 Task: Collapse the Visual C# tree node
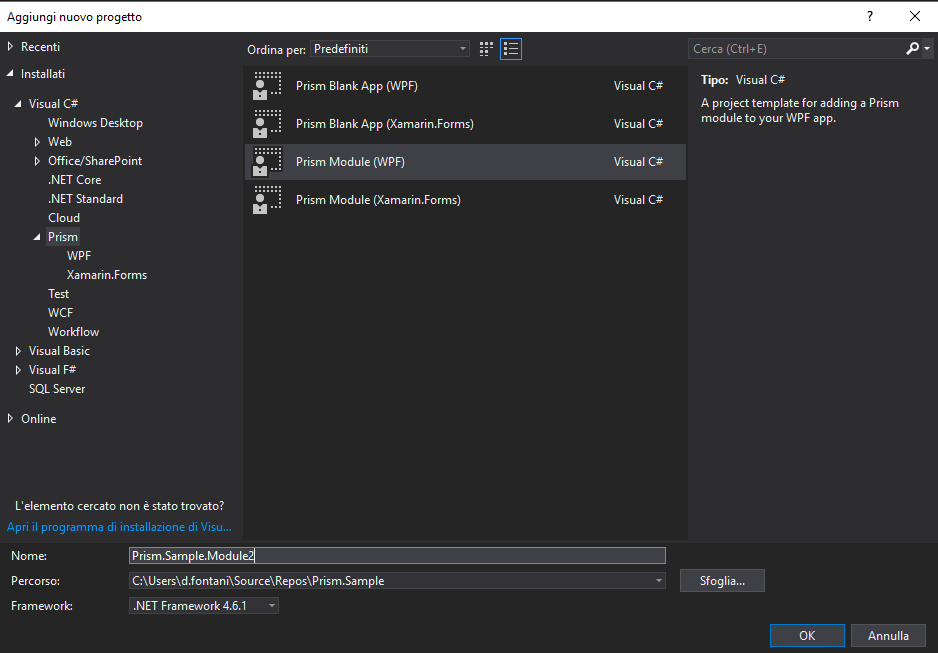(18, 103)
